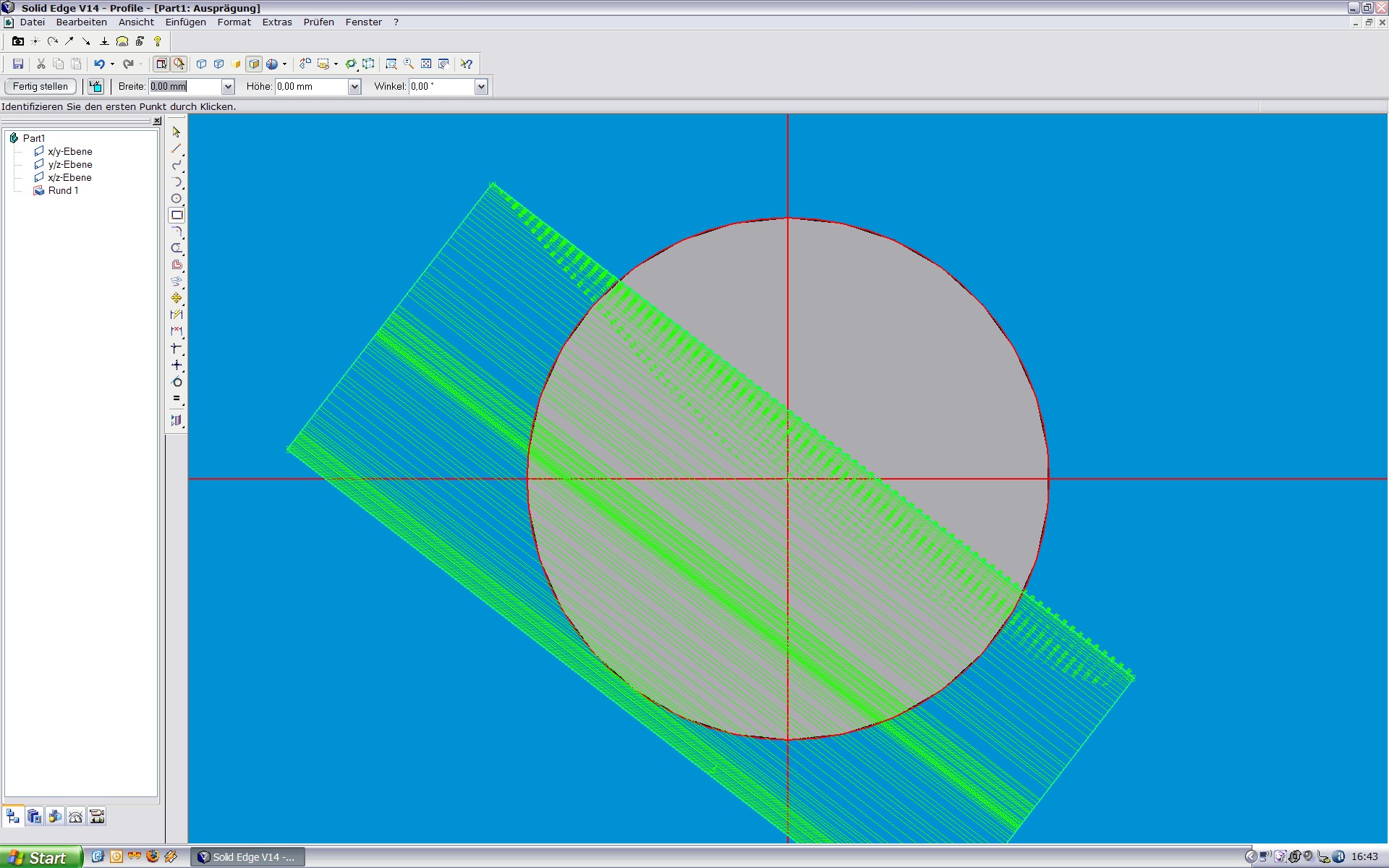Open the Extras menu
1389x868 pixels.
click(x=277, y=22)
